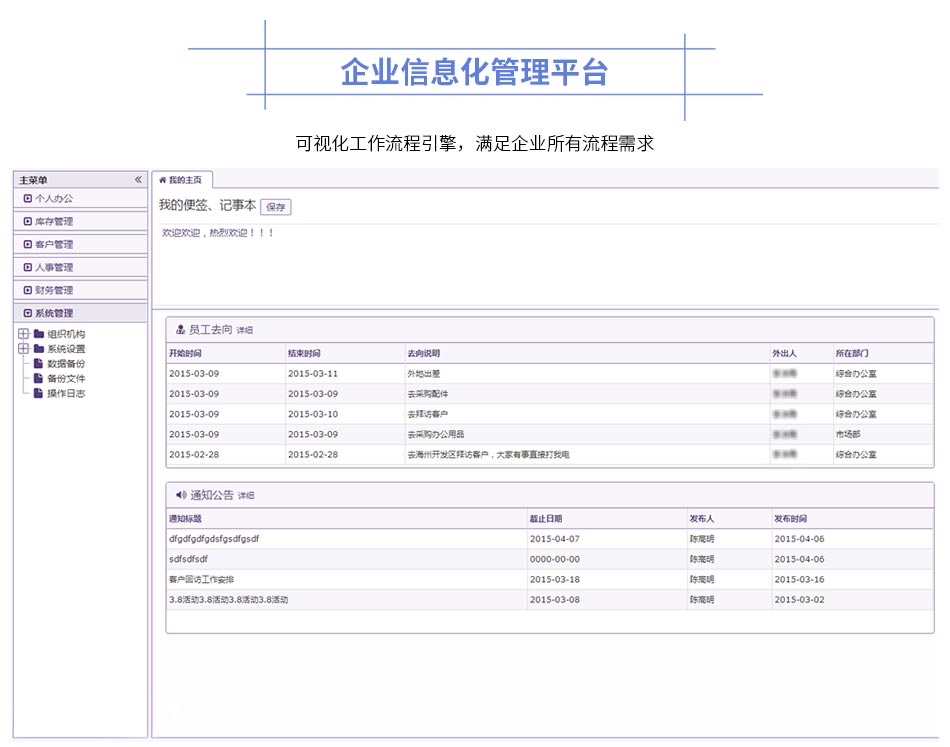This screenshot has height=747, width=950.
Task: Click the 个人办公 expand icon
Action: pos(27,198)
